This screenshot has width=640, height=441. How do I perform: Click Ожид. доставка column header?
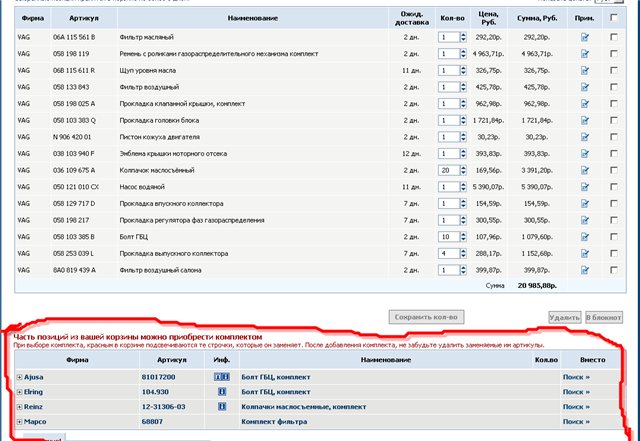click(412, 18)
